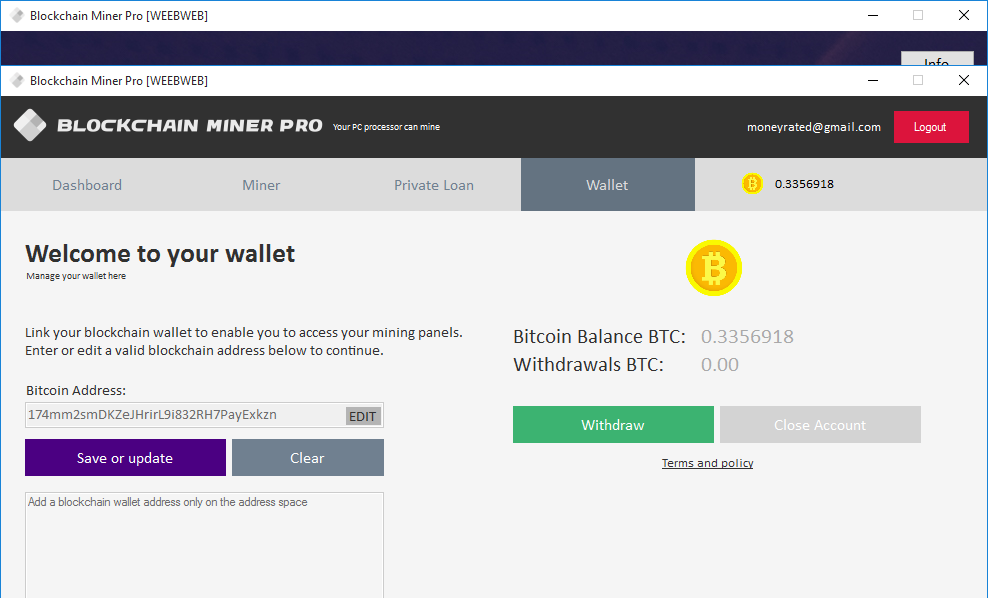Open the Terms and policy link
This screenshot has height=598, width=988.
[x=707, y=462]
